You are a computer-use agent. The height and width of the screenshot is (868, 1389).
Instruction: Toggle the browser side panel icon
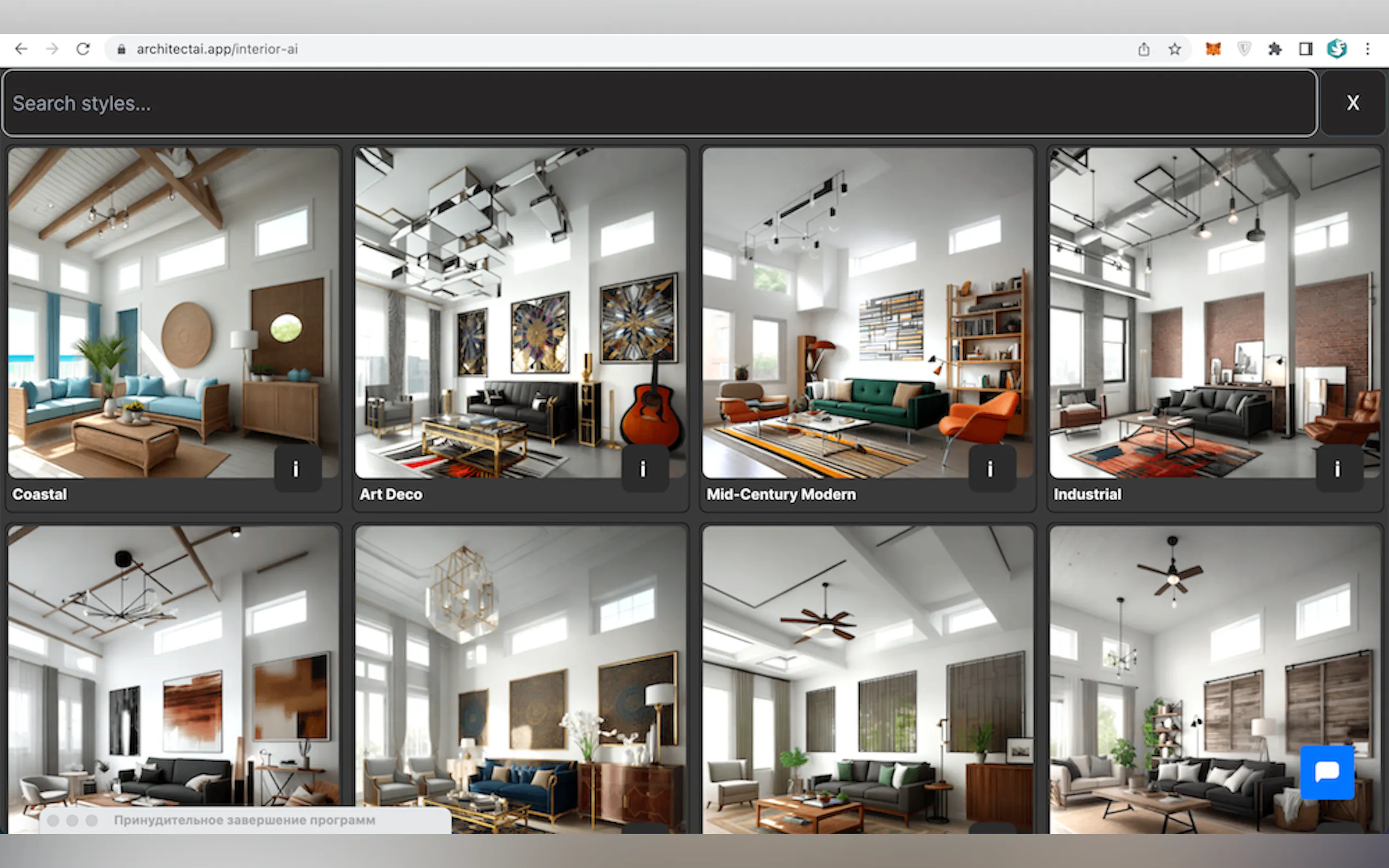click(1306, 49)
